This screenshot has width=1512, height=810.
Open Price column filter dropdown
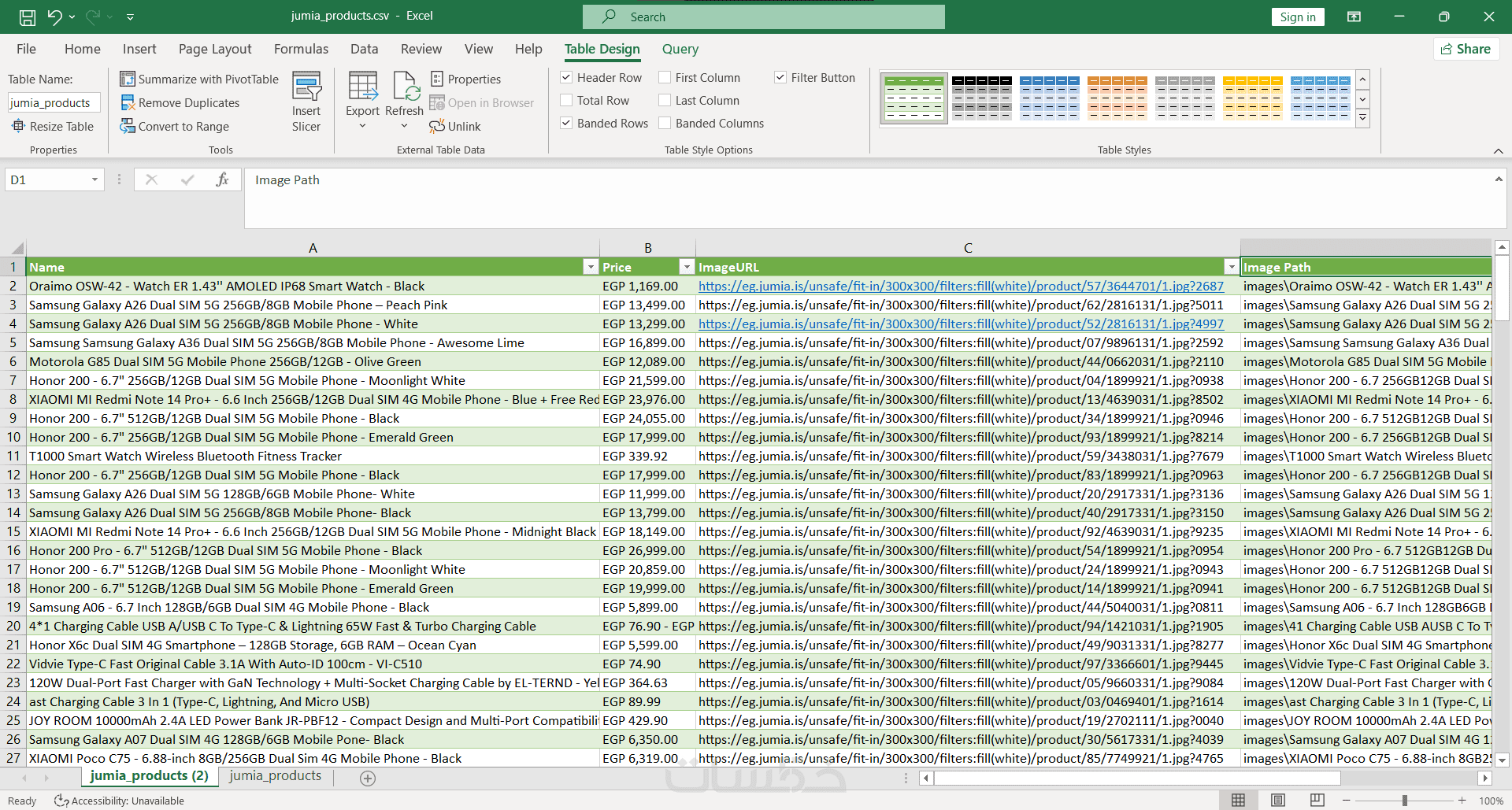click(x=687, y=267)
